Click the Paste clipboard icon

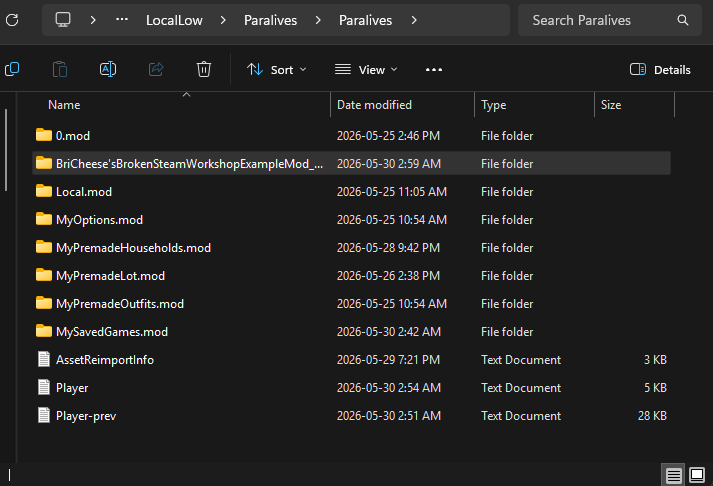[x=60, y=69]
